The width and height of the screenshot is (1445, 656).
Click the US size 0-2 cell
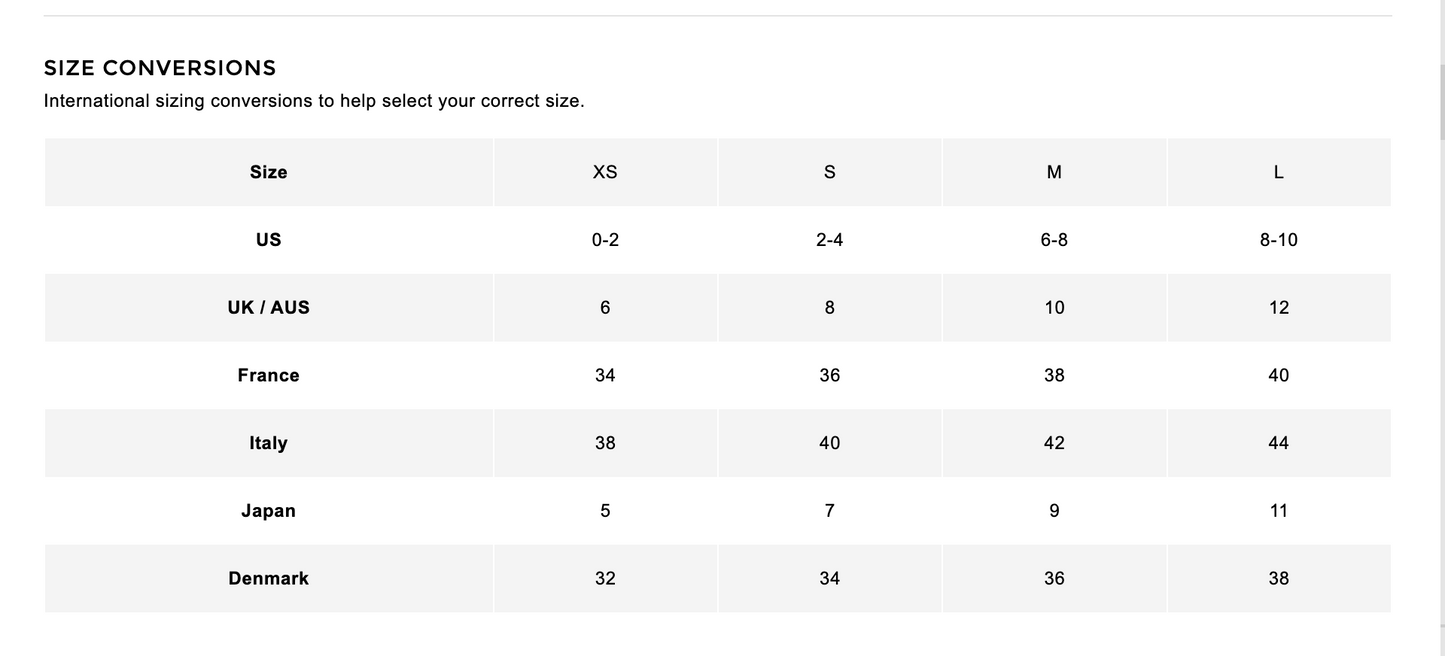(x=605, y=240)
